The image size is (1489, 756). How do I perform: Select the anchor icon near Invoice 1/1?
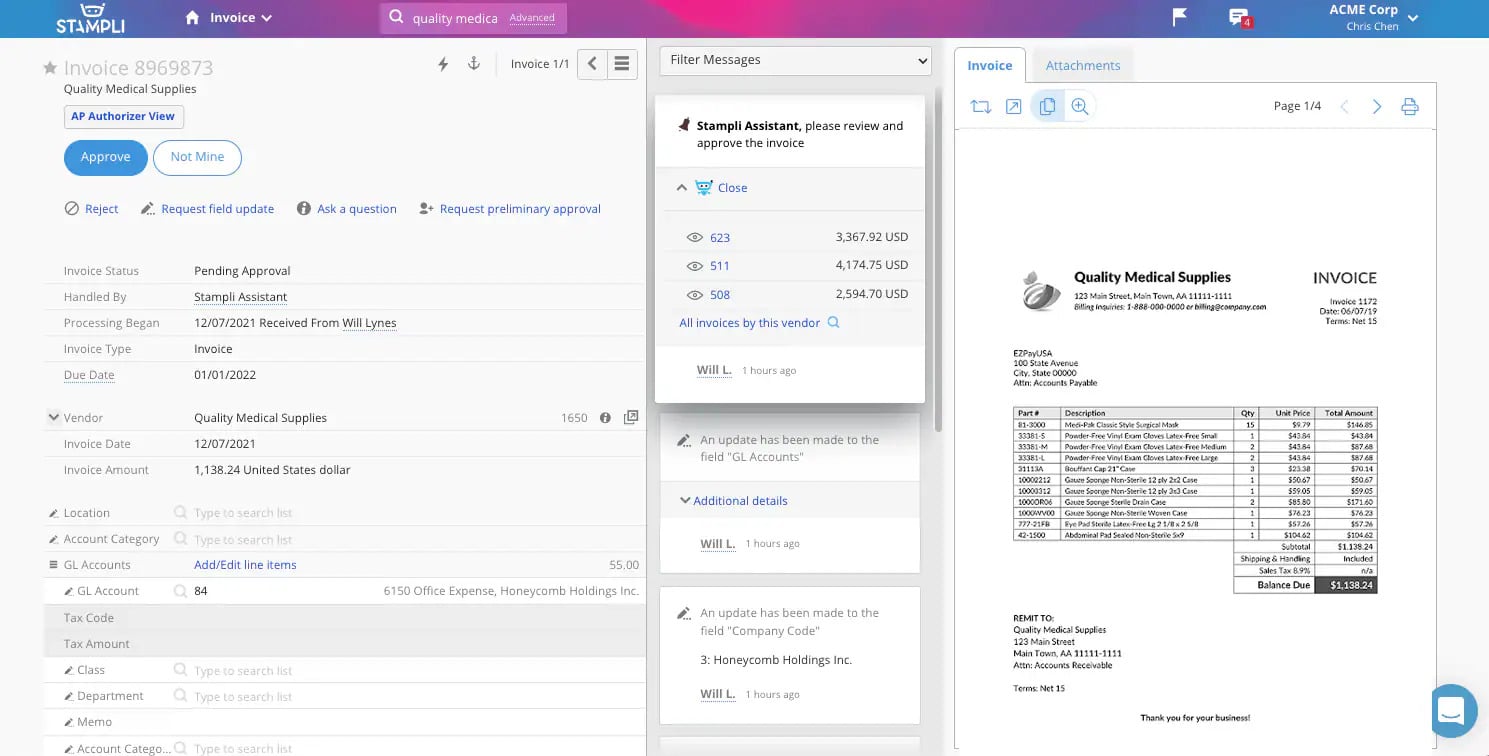pos(474,62)
